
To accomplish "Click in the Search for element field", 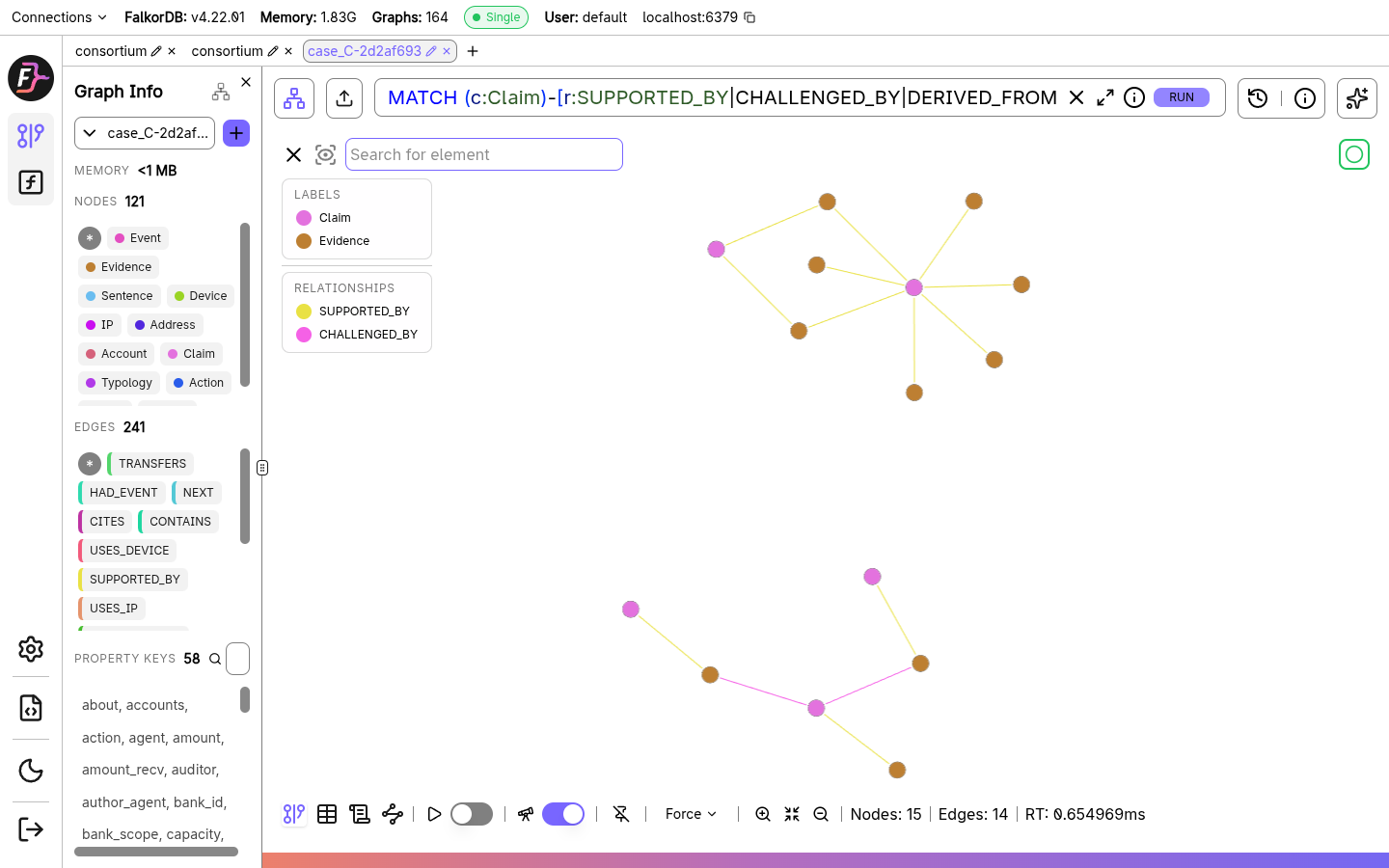I will 484,154.
